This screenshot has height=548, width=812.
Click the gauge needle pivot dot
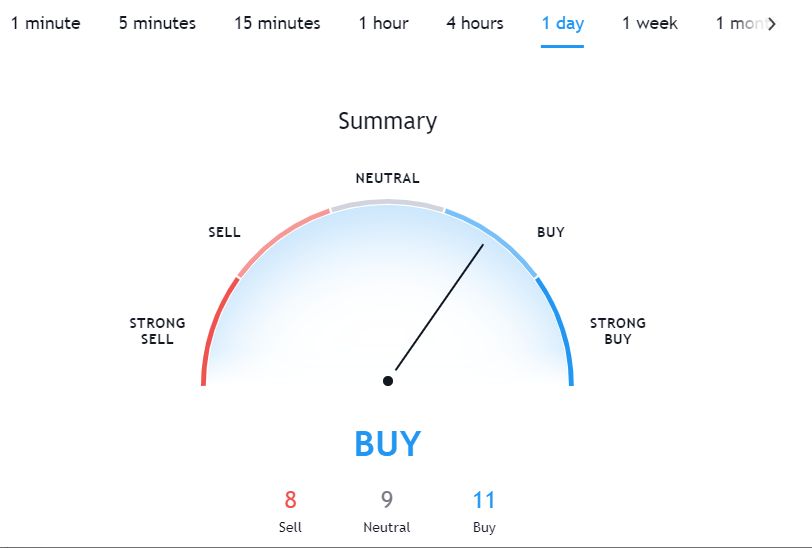tap(388, 381)
